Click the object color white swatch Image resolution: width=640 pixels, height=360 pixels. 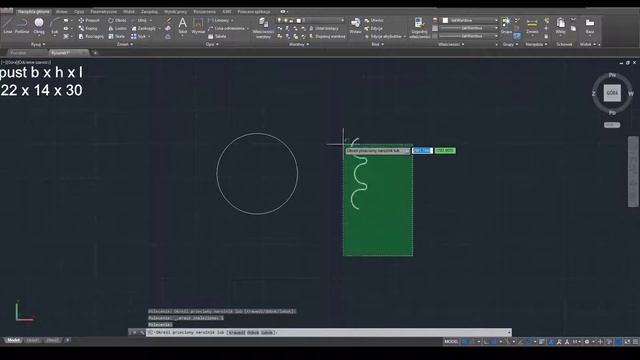point(445,20)
